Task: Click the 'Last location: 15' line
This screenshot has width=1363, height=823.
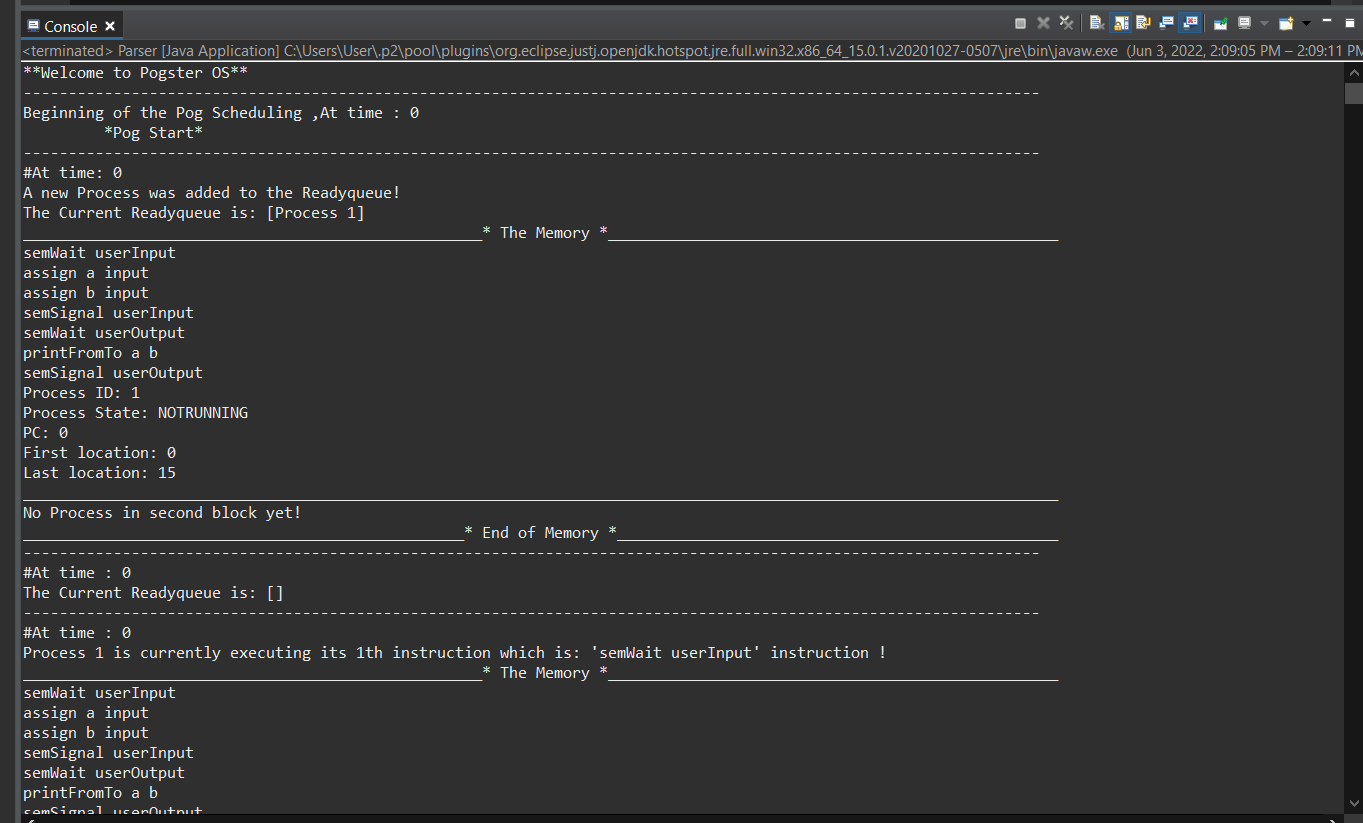Action: click(x=100, y=473)
